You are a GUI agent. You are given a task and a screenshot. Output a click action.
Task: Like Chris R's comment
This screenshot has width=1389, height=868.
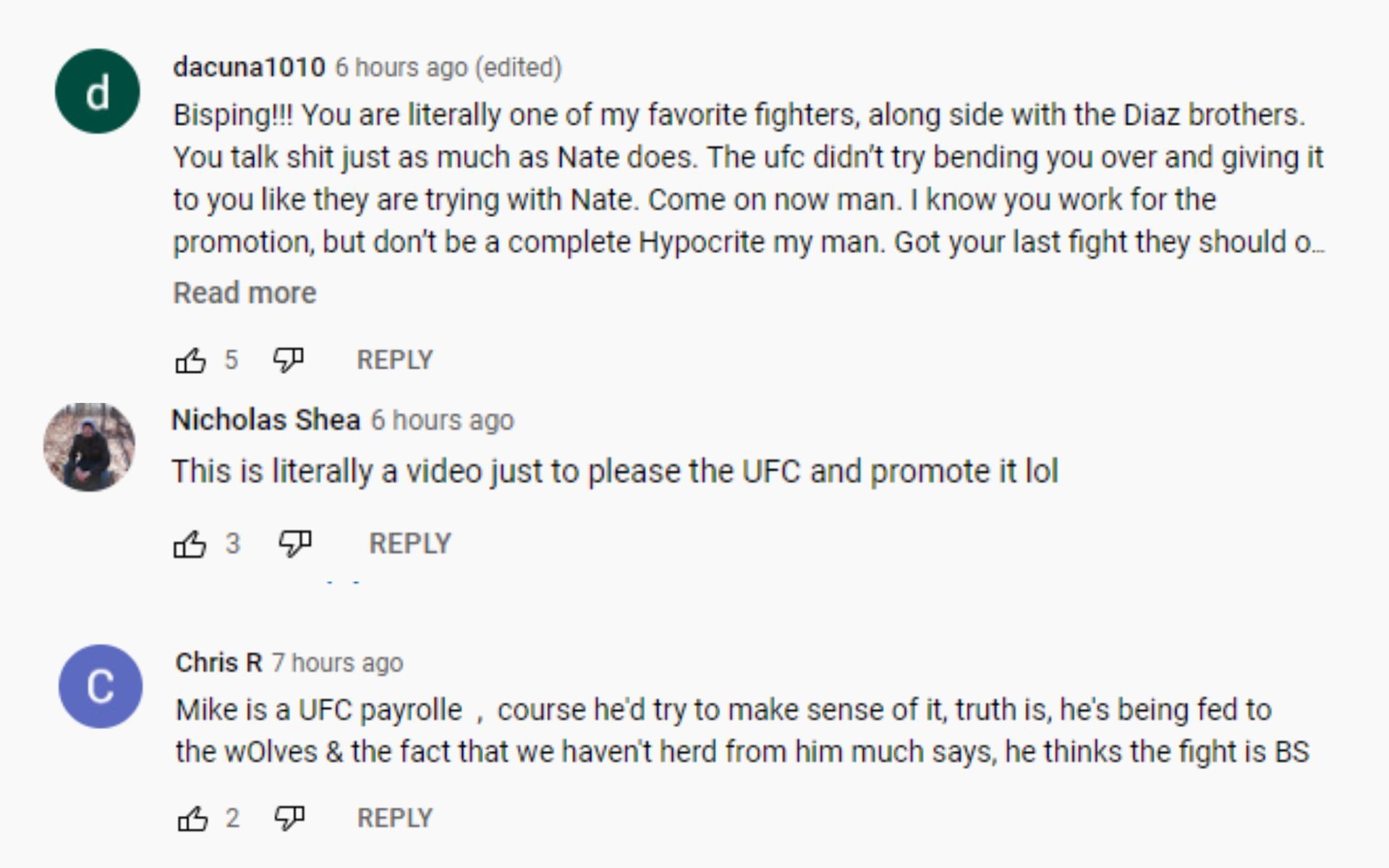click(192, 819)
